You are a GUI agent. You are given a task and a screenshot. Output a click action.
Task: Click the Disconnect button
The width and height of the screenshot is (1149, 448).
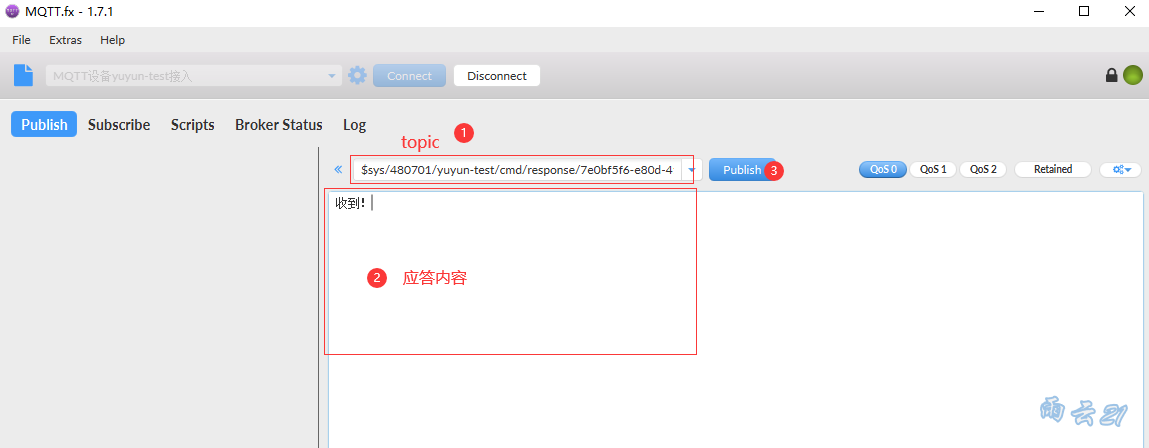click(497, 76)
